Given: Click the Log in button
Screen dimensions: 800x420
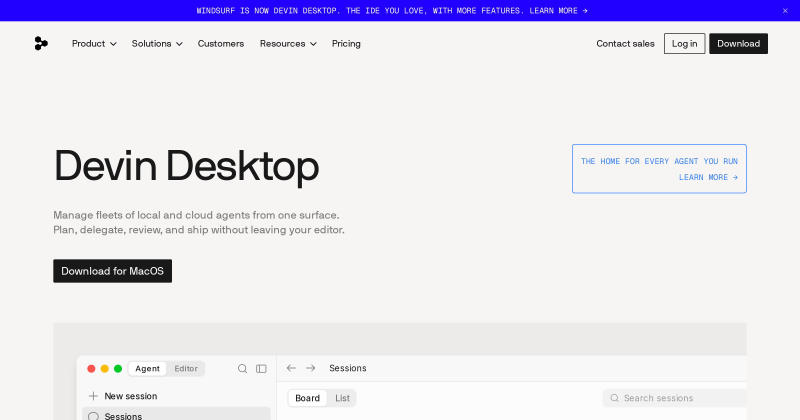Looking at the screenshot, I should click(x=684, y=43).
